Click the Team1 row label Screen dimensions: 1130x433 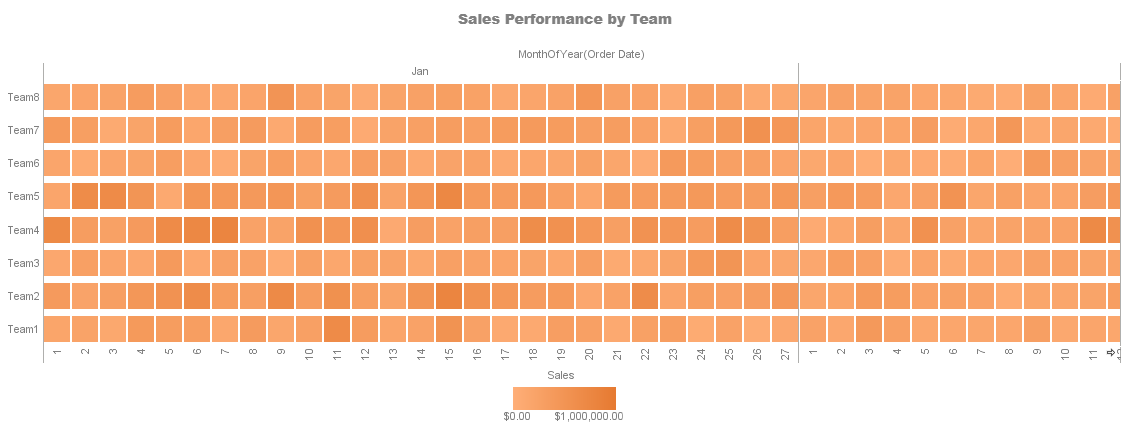pyautogui.click(x=23, y=329)
